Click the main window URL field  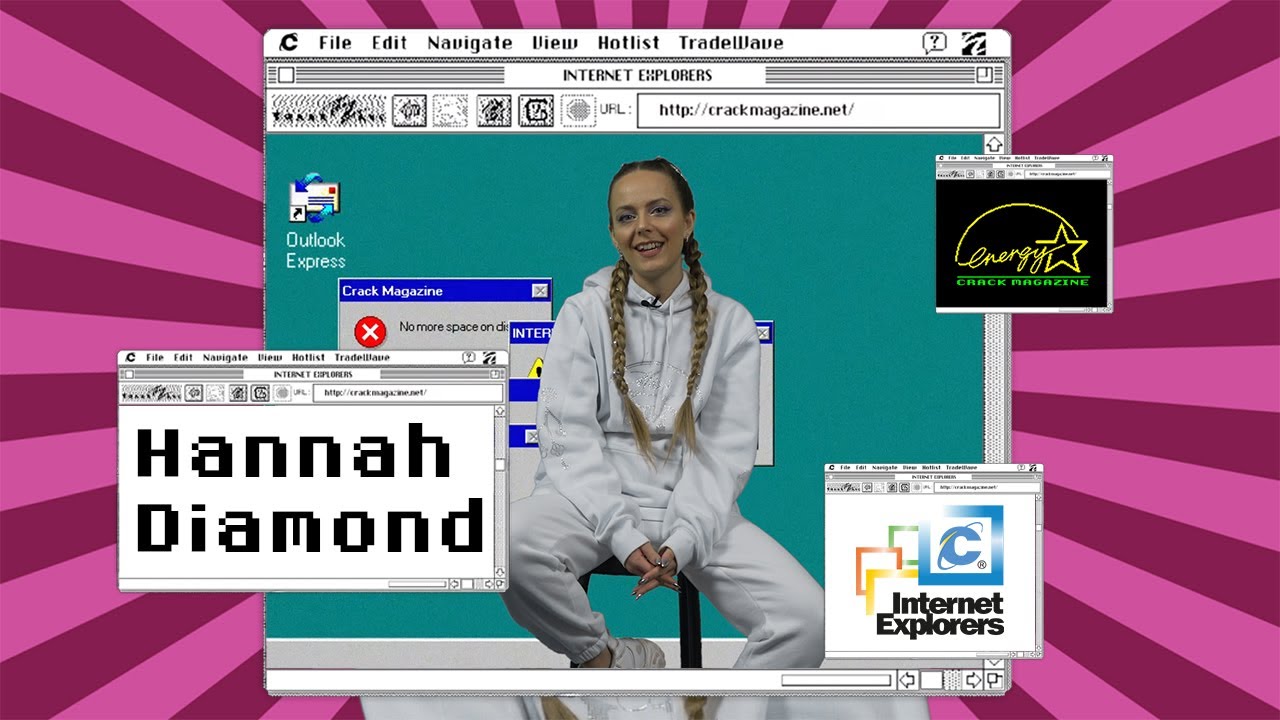pyautogui.click(x=818, y=110)
